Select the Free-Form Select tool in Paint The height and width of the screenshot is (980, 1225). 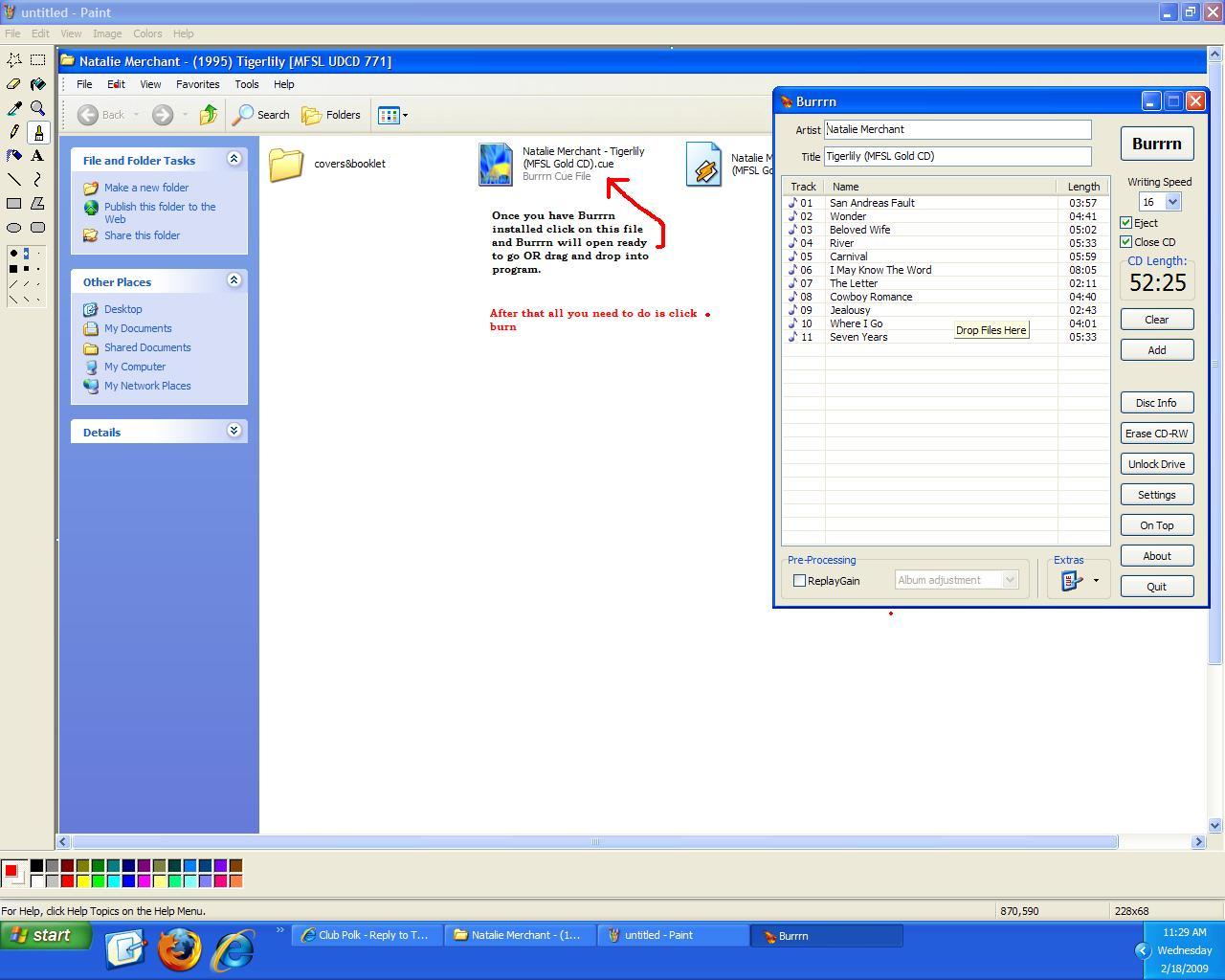pos(14,59)
